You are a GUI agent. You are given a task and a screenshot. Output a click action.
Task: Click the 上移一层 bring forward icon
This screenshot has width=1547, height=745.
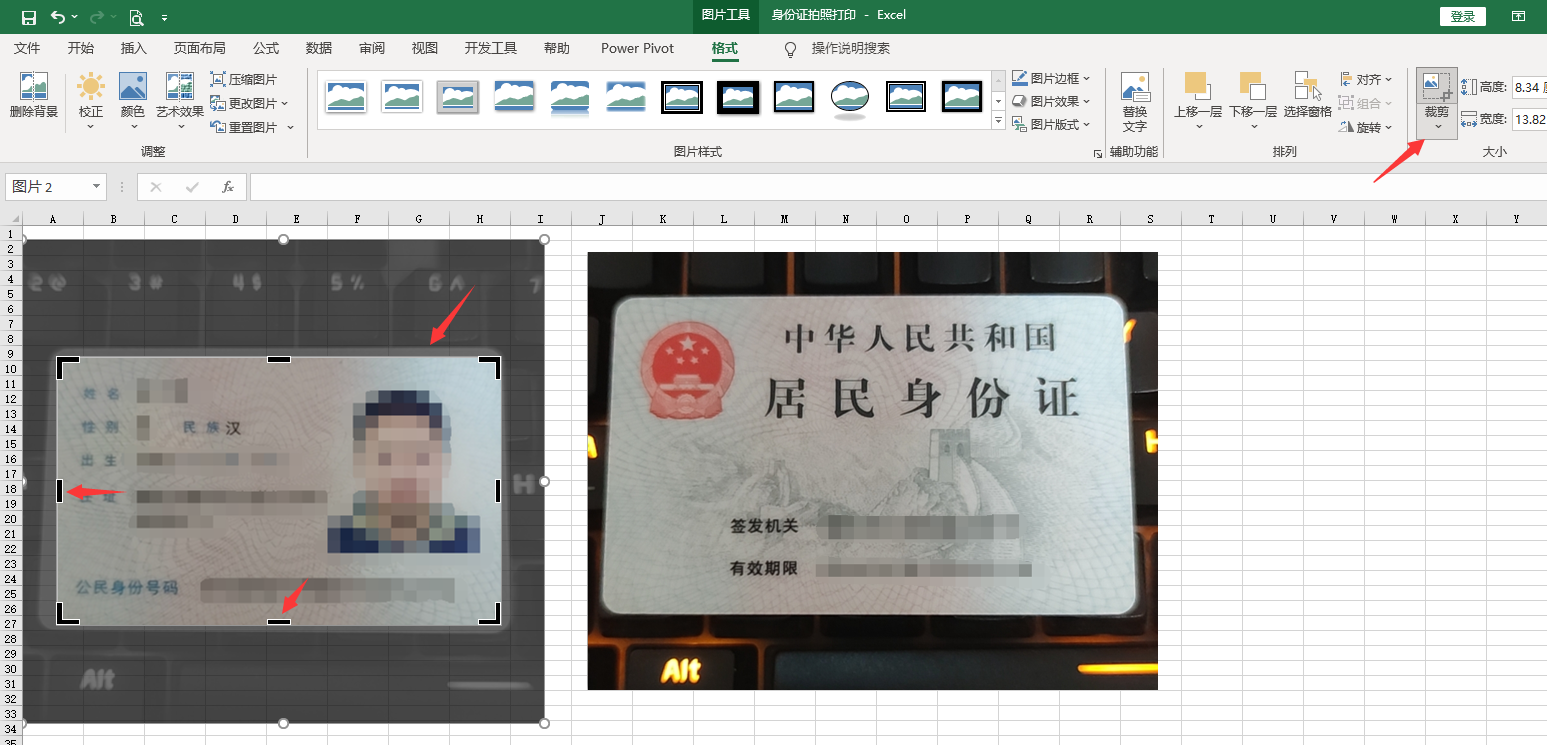tap(1198, 87)
